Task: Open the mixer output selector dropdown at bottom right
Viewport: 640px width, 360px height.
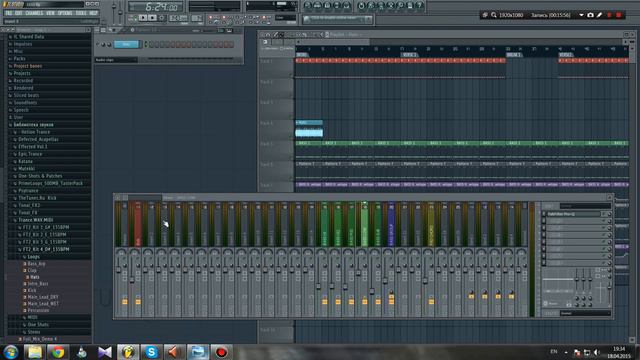Action: click(x=585, y=313)
